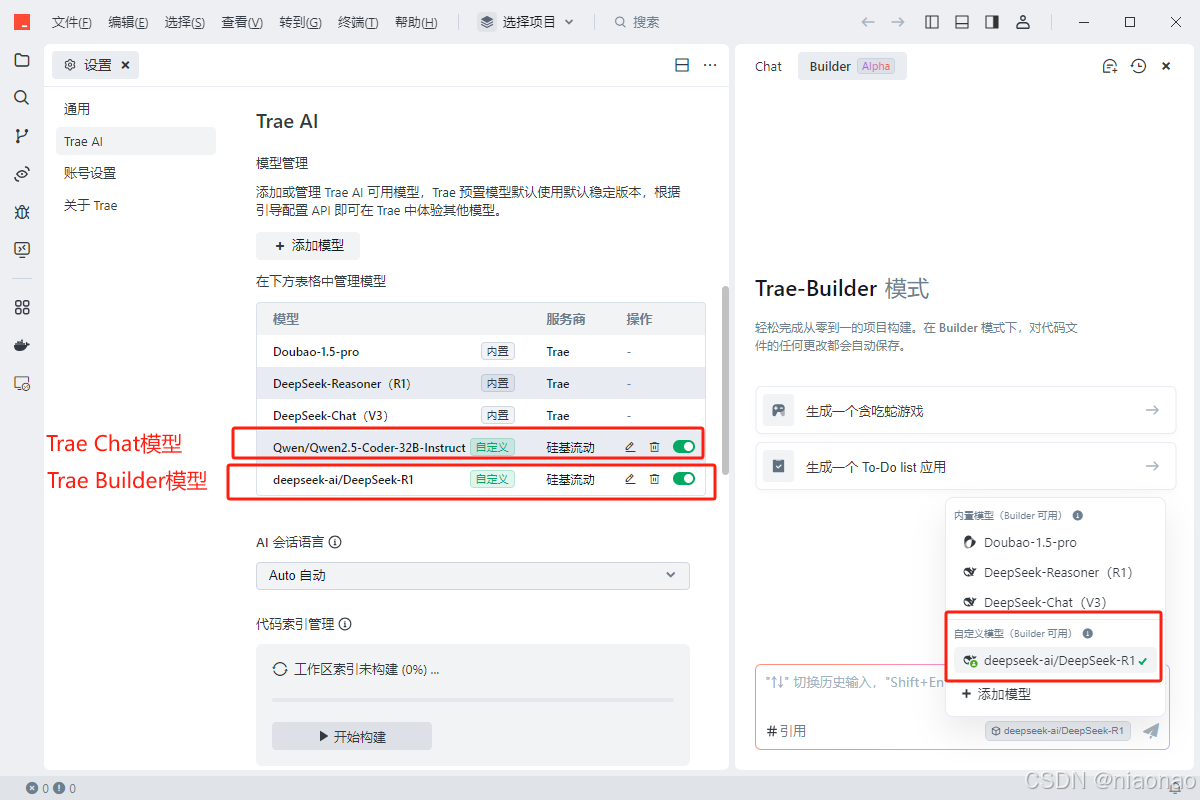
Task: Open the 查看(V) menu
Action: 242,22
